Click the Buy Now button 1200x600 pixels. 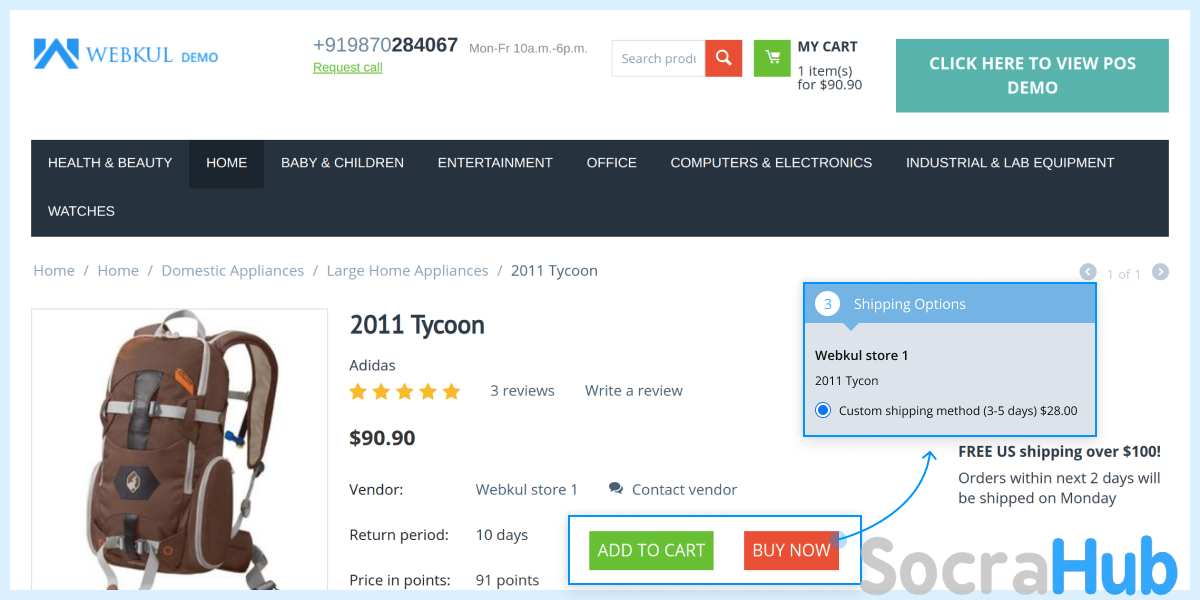(791, 550)
